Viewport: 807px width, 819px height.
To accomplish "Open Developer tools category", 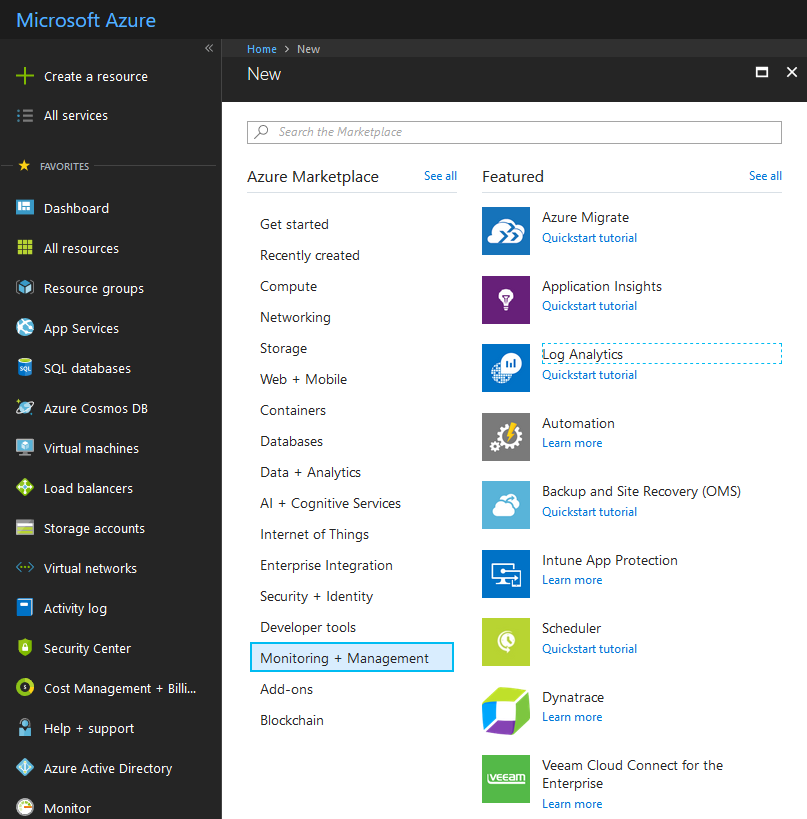I will click(308, 627).
